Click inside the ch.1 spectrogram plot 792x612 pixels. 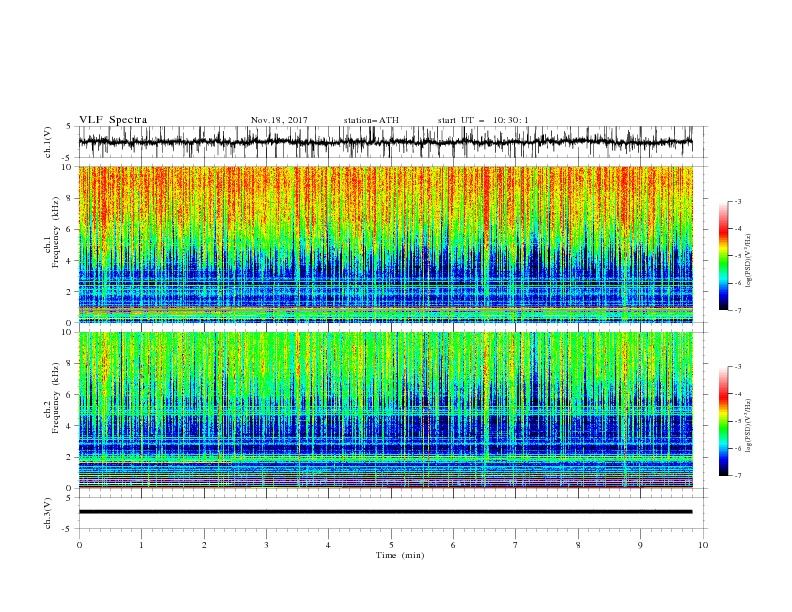(x=385, y=244)
